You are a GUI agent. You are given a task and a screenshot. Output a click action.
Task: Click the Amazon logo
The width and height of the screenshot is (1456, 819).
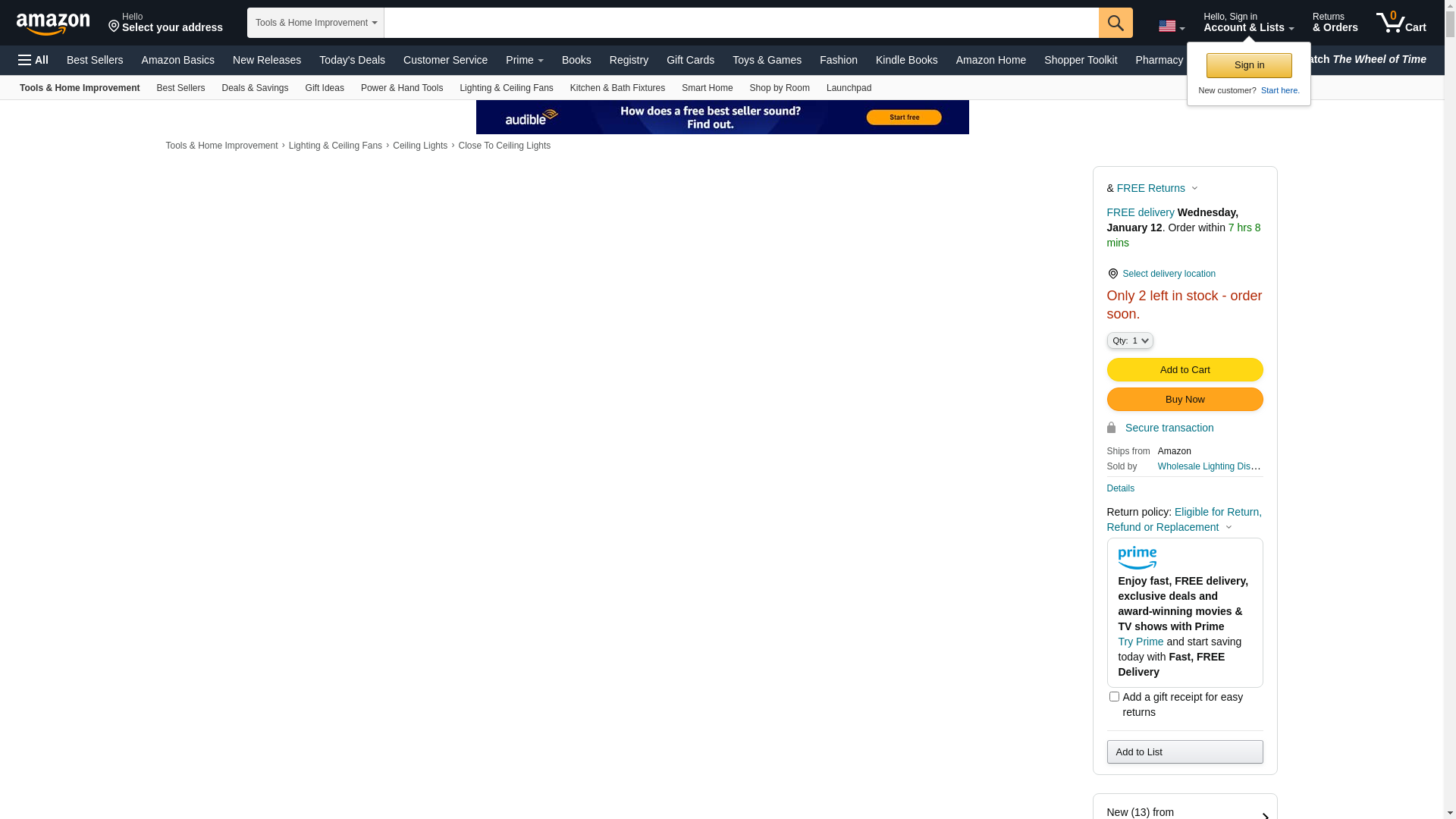pos(53,24)
